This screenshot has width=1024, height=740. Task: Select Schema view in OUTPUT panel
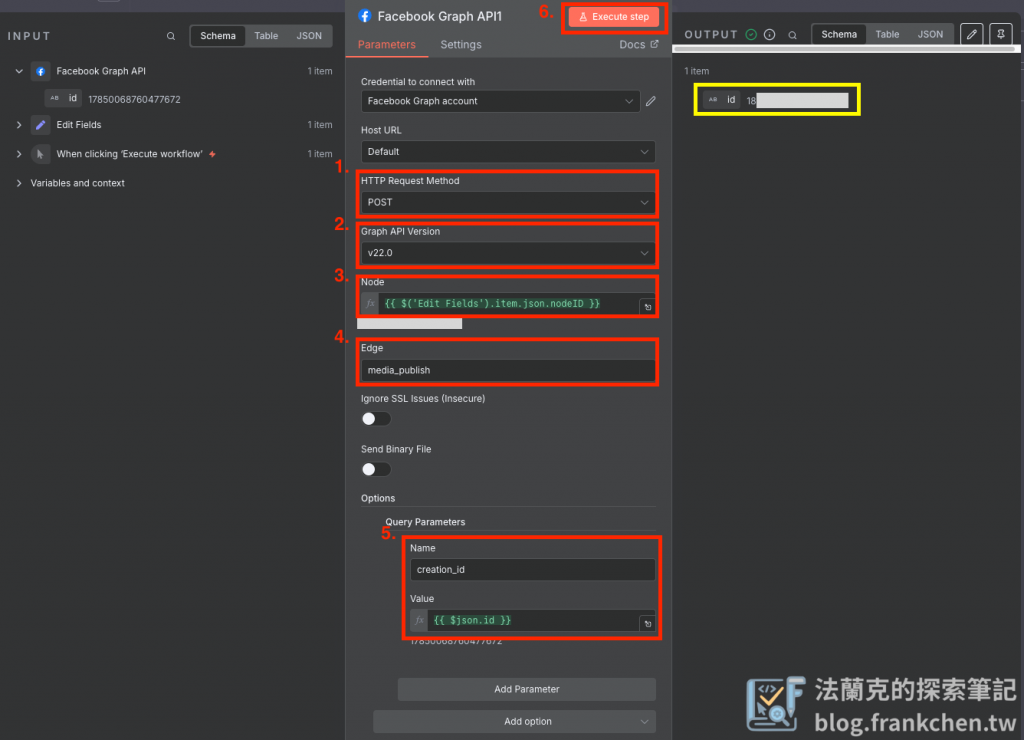tap(839, 34)
